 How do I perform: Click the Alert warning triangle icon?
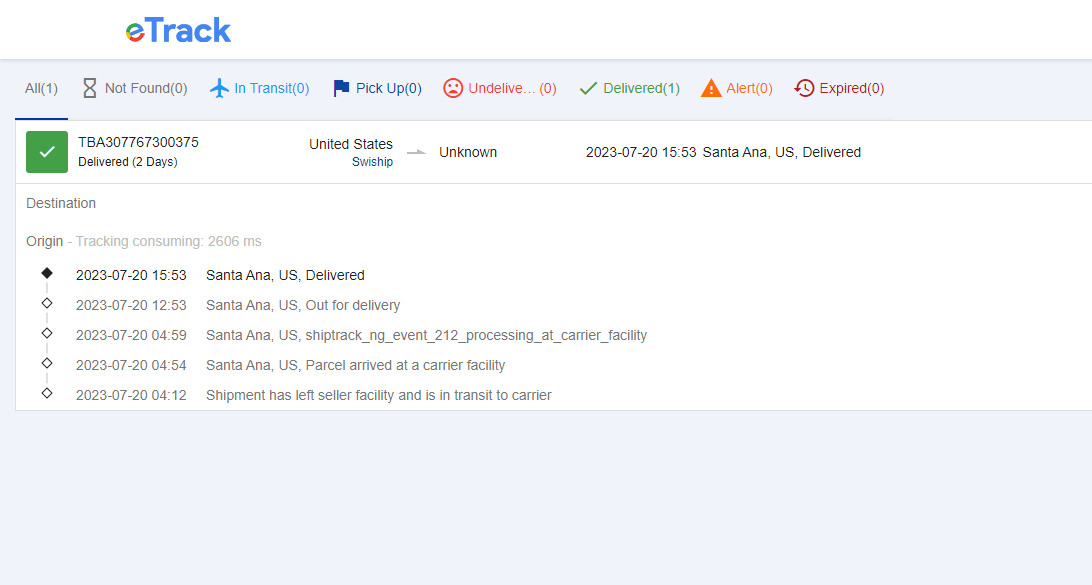tap(711, 88)
